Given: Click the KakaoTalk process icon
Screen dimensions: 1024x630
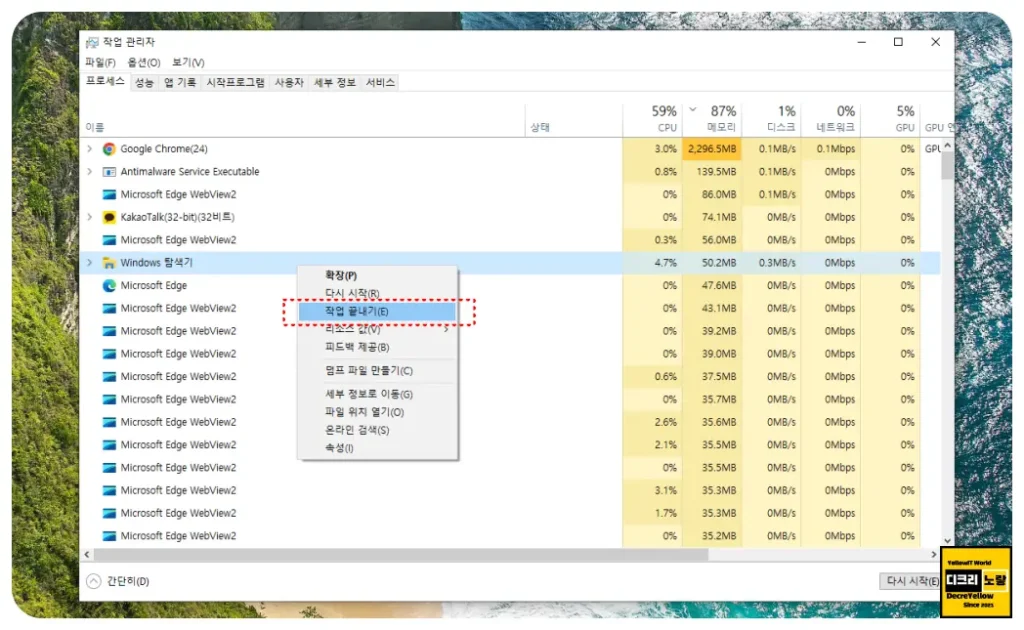Looking at the screenshot, I should click(109, 217).
